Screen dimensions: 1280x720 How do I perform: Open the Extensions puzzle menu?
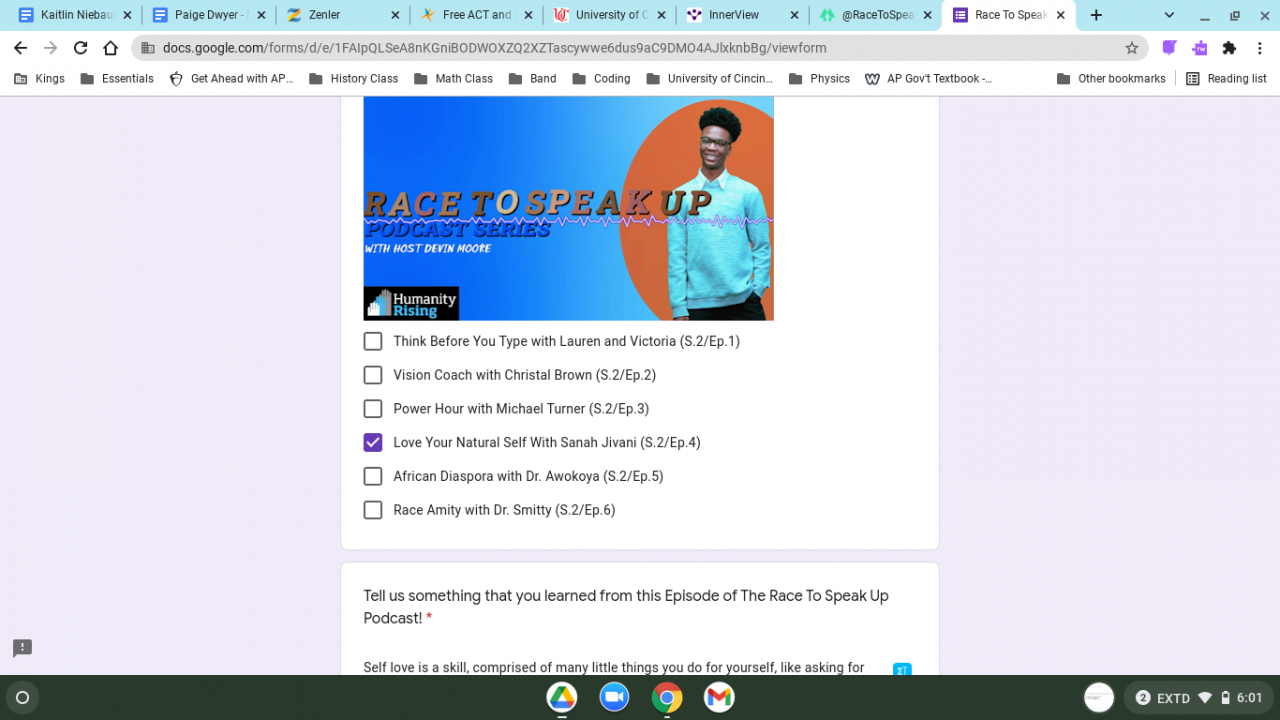[1229, 48]
